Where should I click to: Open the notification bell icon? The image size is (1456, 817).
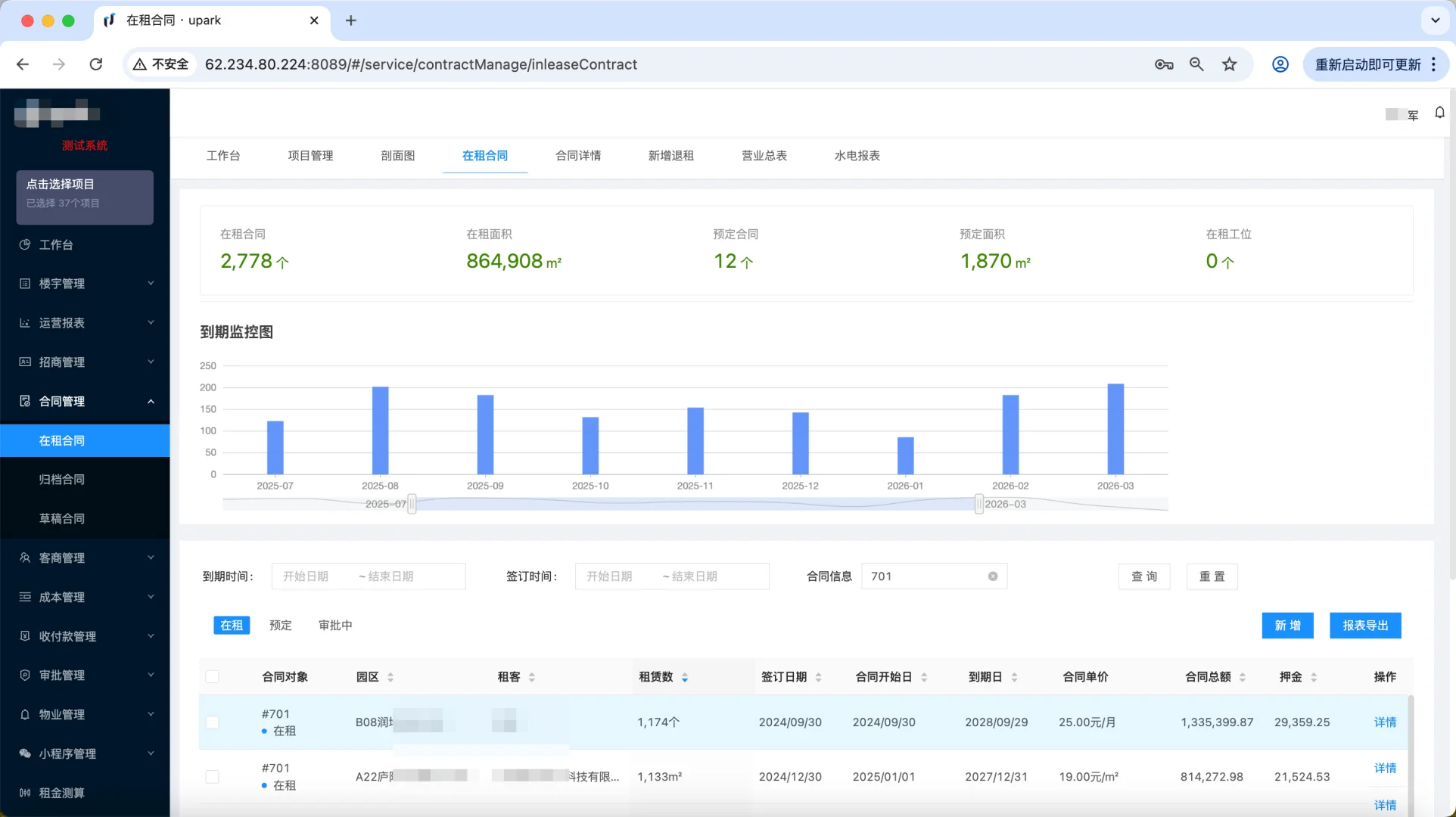pyautogui.click(x=1439, y=112)
